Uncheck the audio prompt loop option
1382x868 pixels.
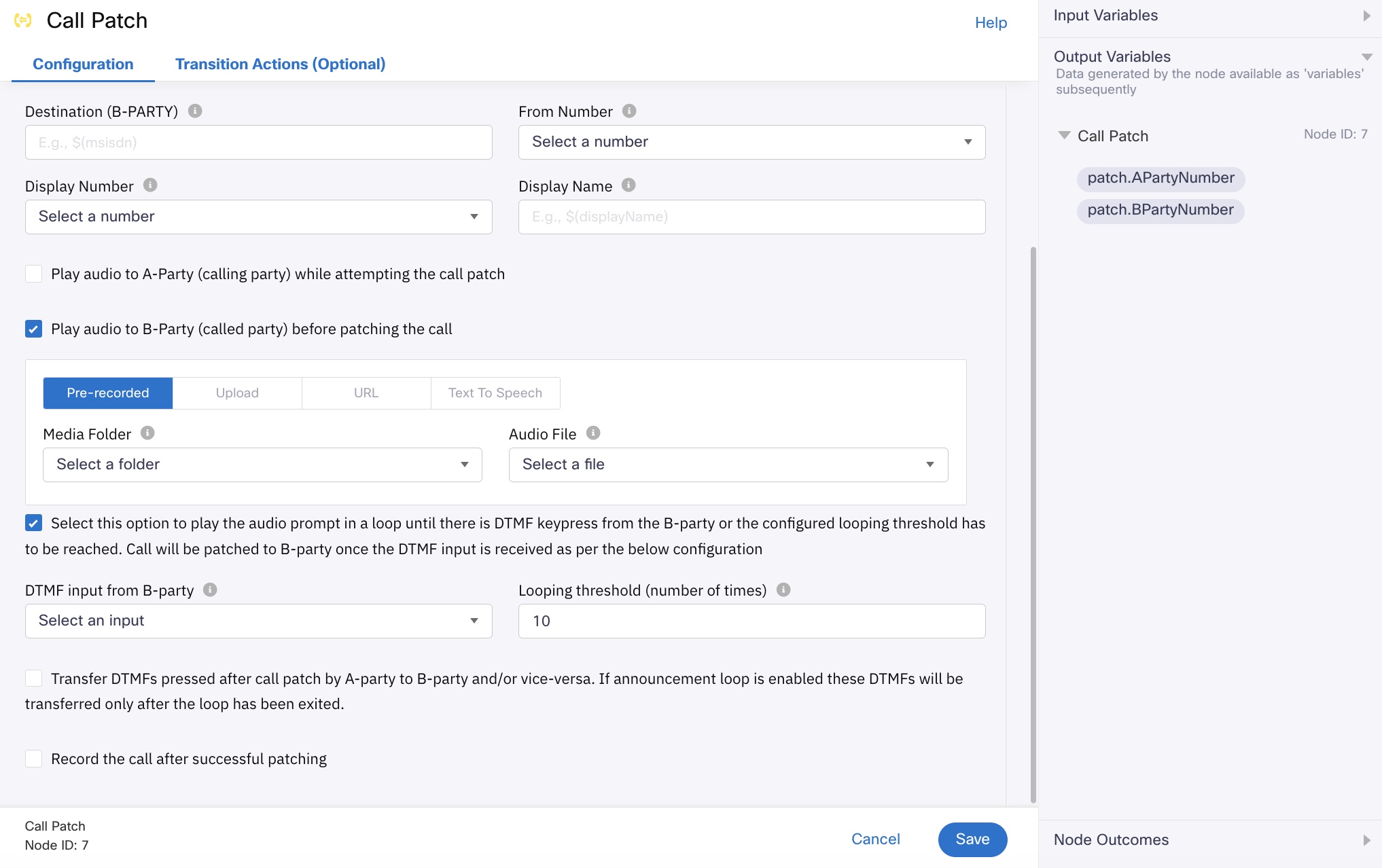(x=33, y=522)
